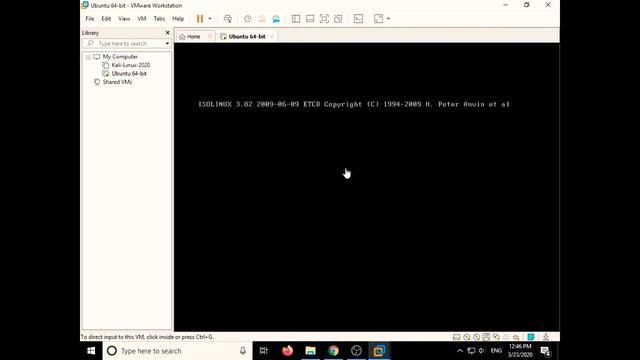The width and height of the screenshot is (640, 360).
Task: Click the printer device status icon
Action: (506, 337)
